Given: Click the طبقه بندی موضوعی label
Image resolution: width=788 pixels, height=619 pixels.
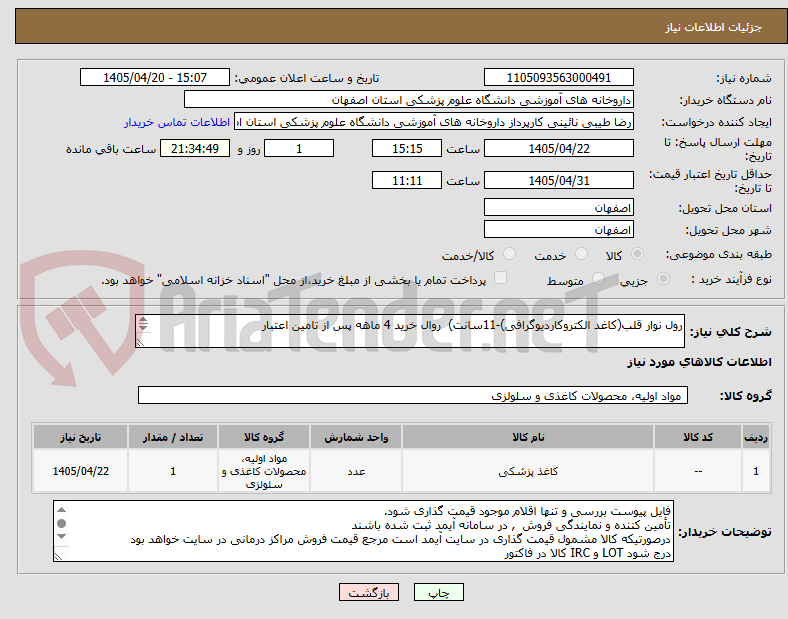Looking at the screenshot, I should point(719,254).
